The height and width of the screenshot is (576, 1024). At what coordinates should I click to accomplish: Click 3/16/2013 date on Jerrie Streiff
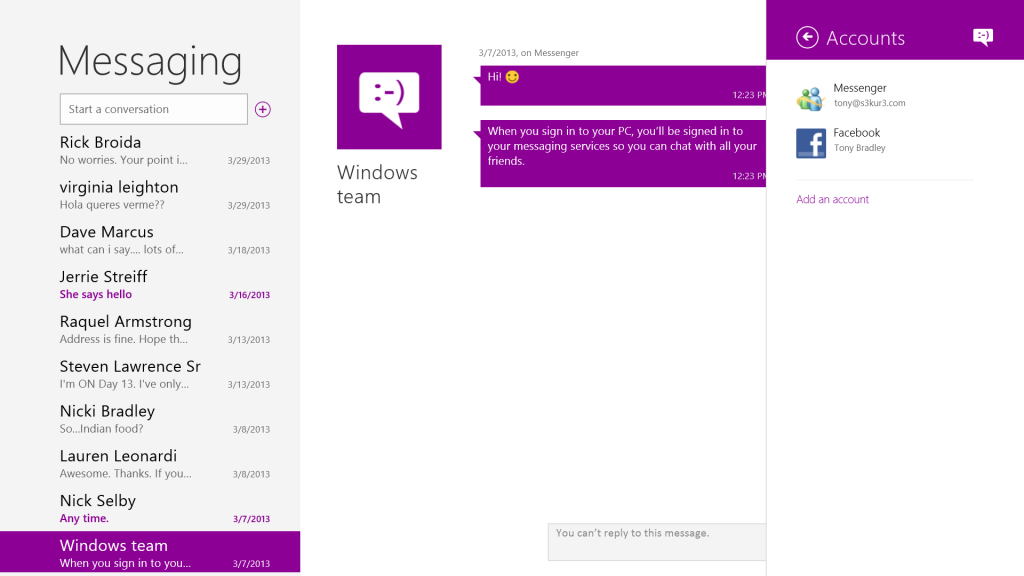click(x=249, y=295)
